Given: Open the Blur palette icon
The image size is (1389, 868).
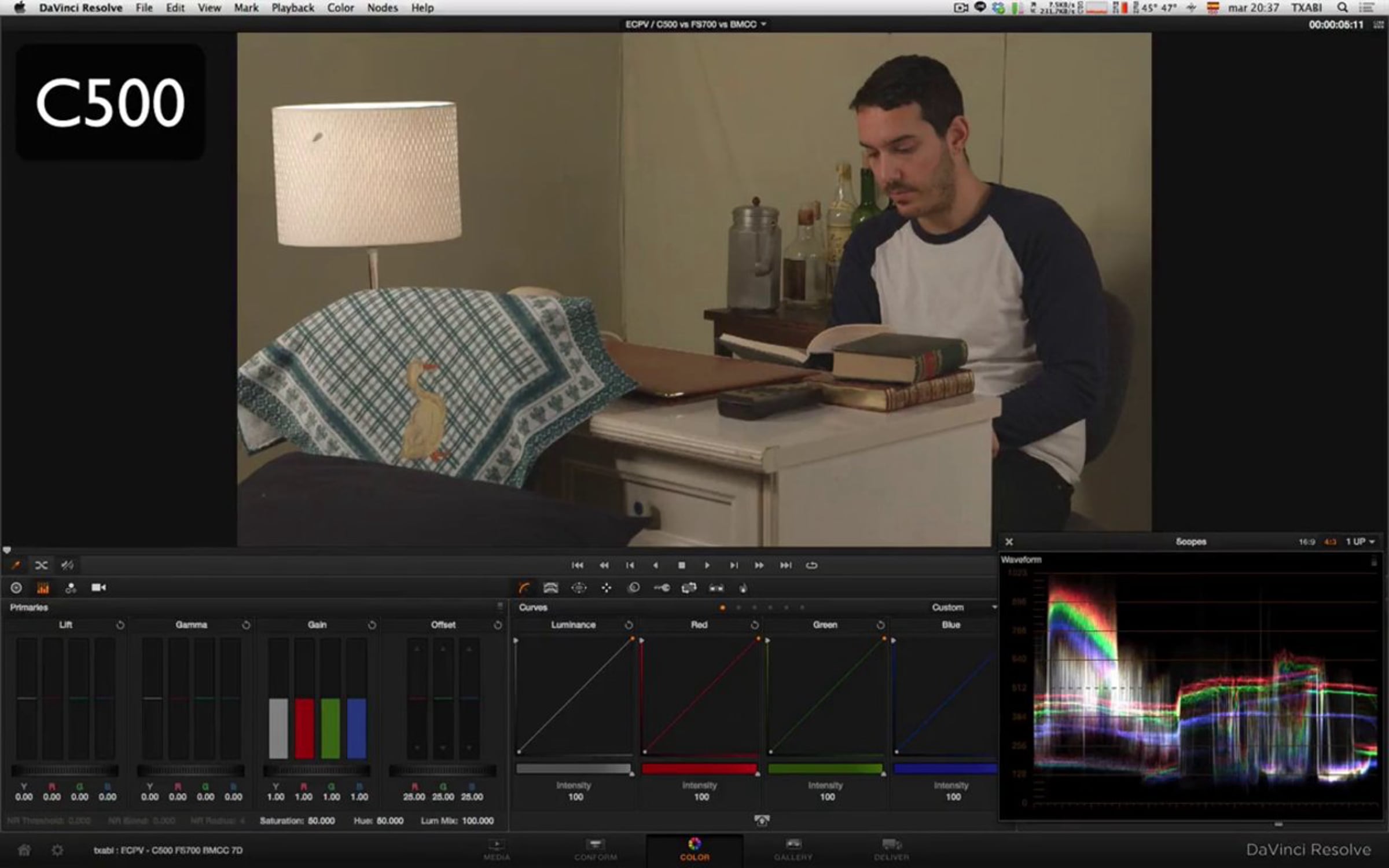Looking at the screenshot, I should (x=634, y=589).
